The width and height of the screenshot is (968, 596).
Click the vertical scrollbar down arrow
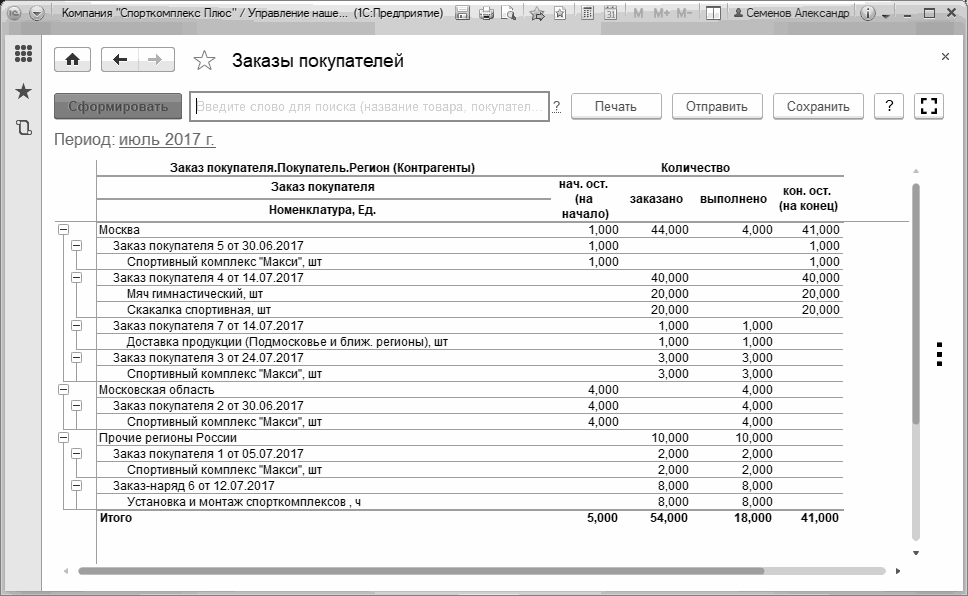point(916,553)
